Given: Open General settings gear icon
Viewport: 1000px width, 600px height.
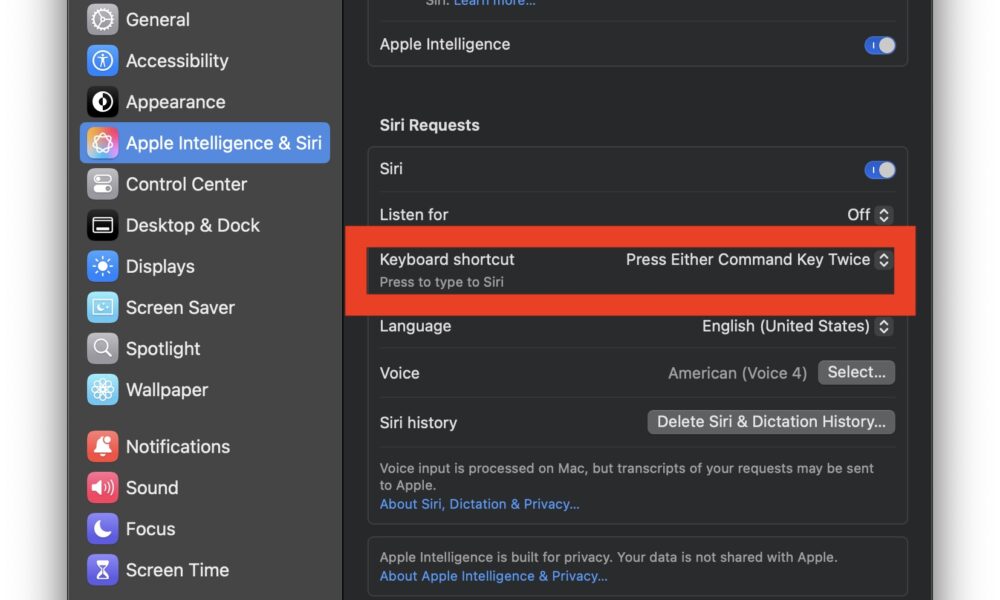Looking at the screenshot, I should tap(102, 20).
